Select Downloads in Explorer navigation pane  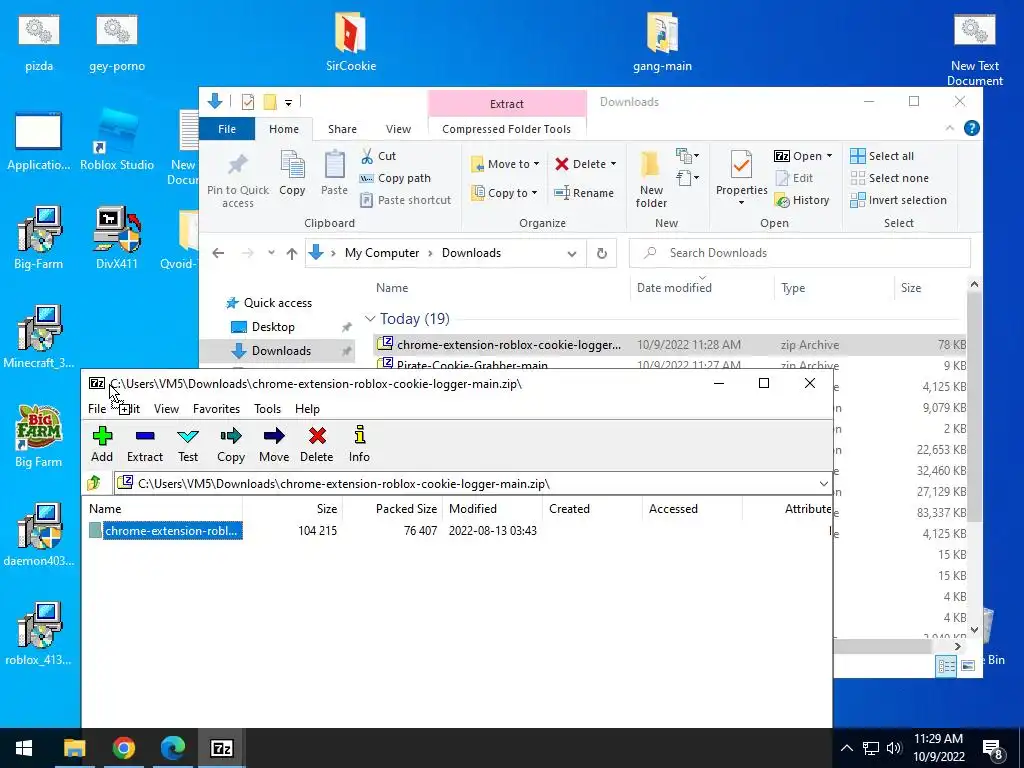(281, 351)
